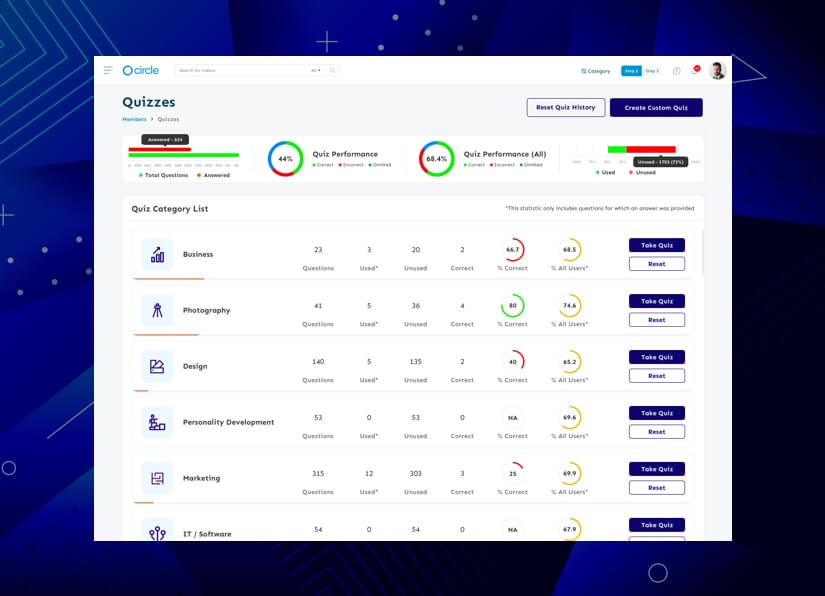825x596 pixels.
Task: Click the Business category chart icon
Action: (x=157, y=255)
